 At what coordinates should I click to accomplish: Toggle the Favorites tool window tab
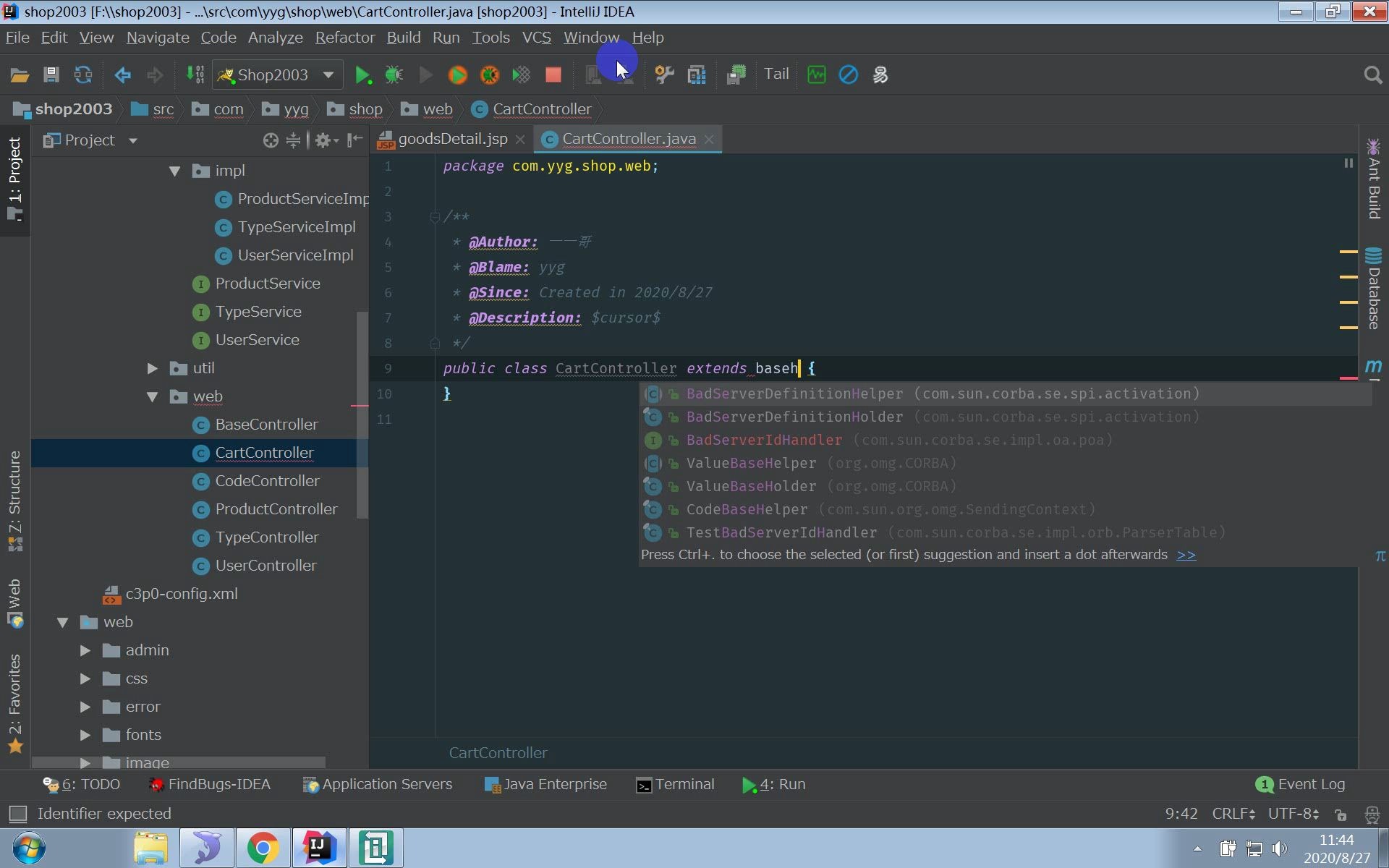tap(14, 704)
